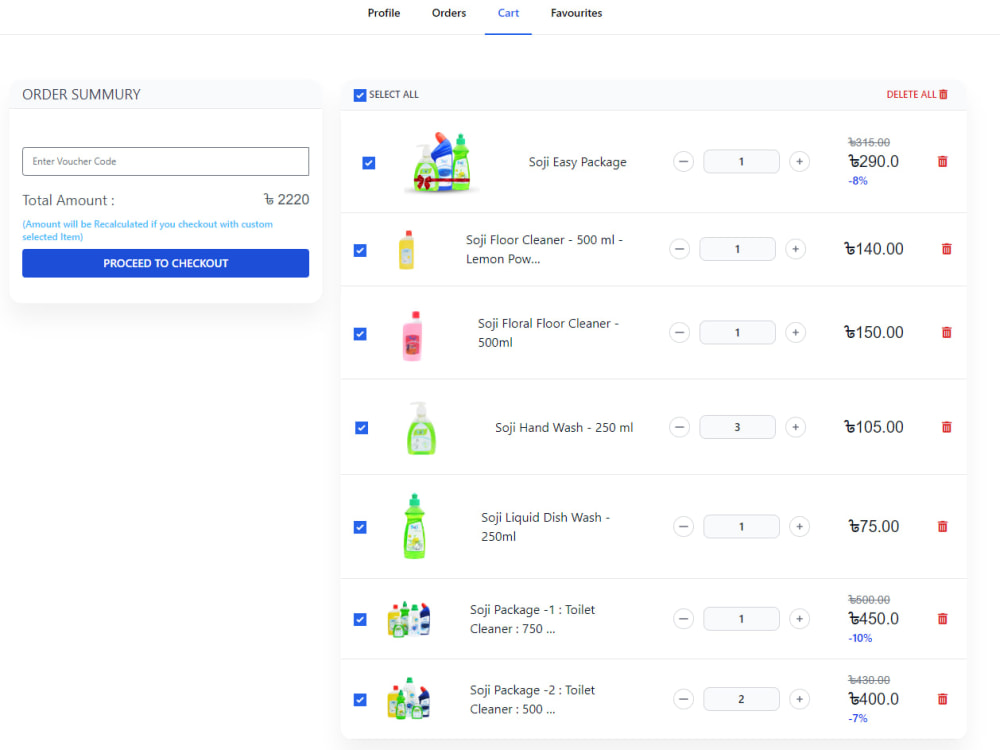
Task: Click Soji Hand Wash quantity field
Action: 737,427
